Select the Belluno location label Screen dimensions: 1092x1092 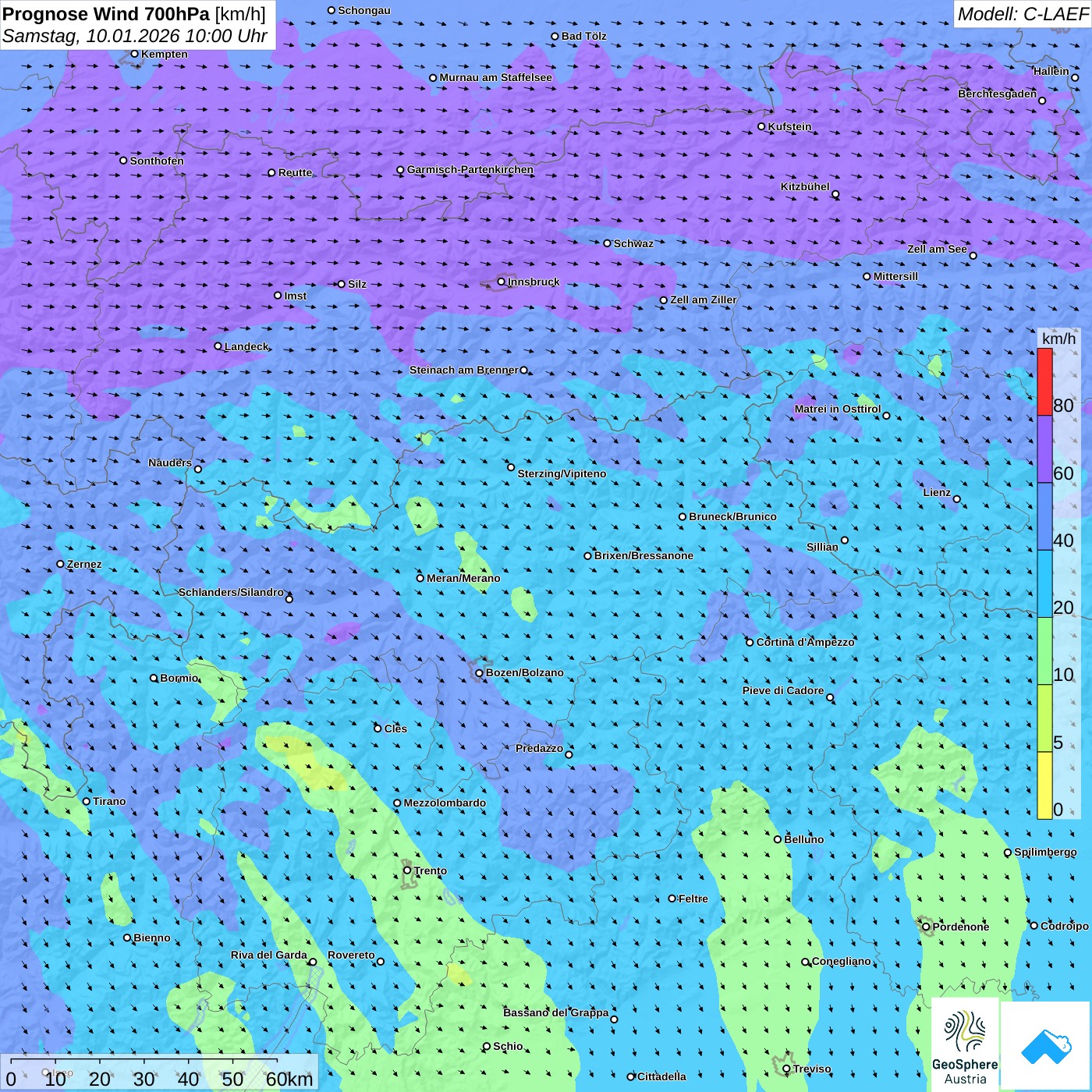click(x=804, y=839)
